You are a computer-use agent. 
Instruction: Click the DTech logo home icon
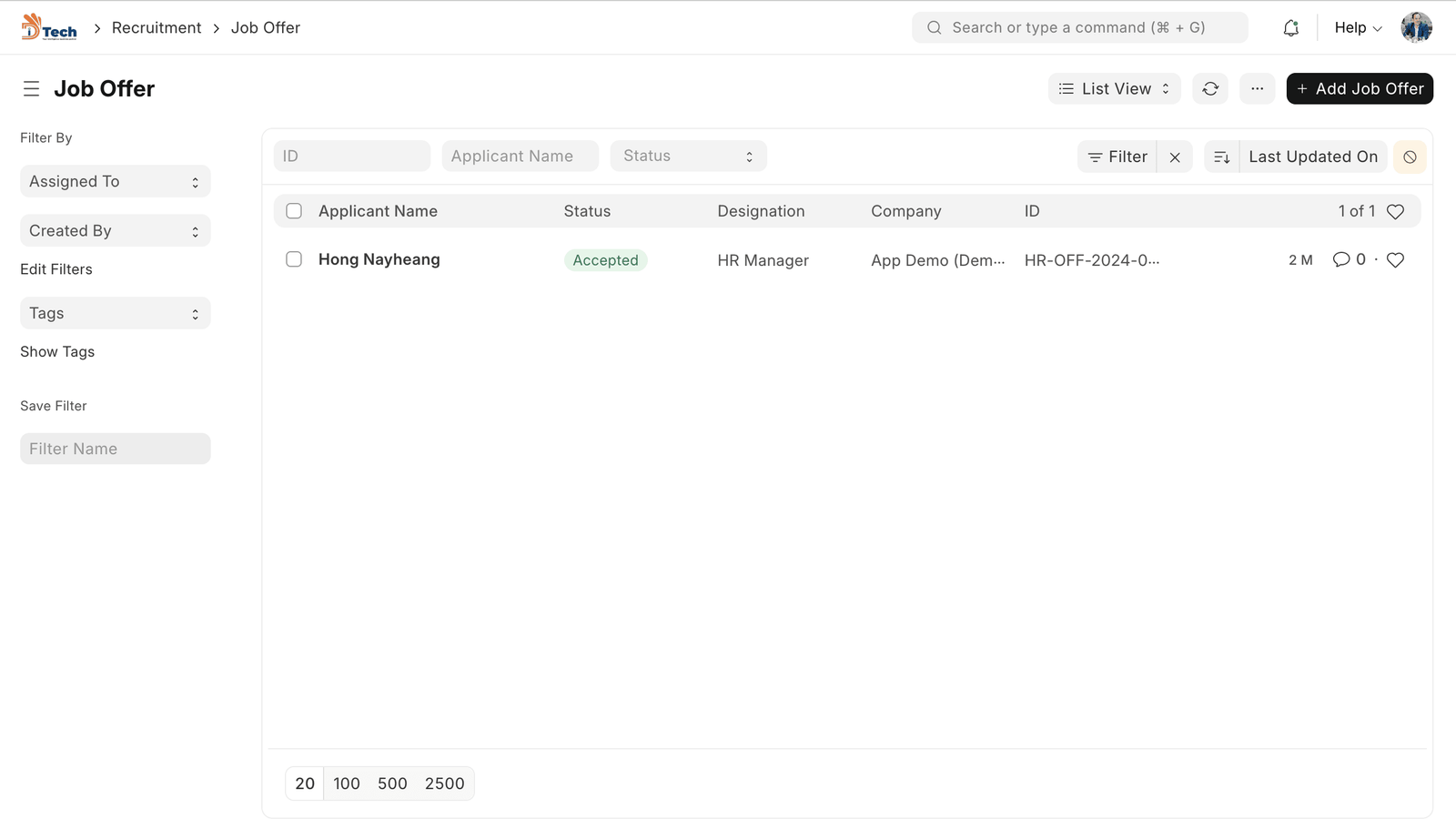(49, 27)
